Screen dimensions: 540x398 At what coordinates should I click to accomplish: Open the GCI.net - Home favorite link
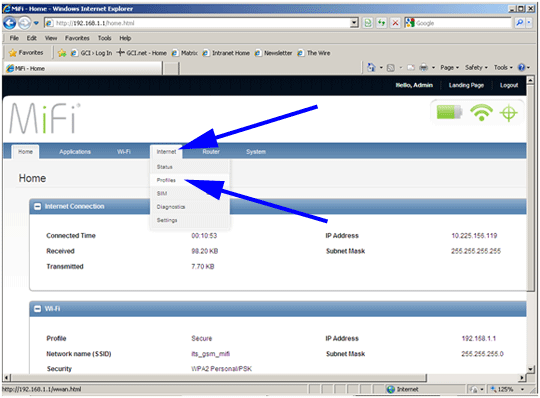tap(142, 53)
